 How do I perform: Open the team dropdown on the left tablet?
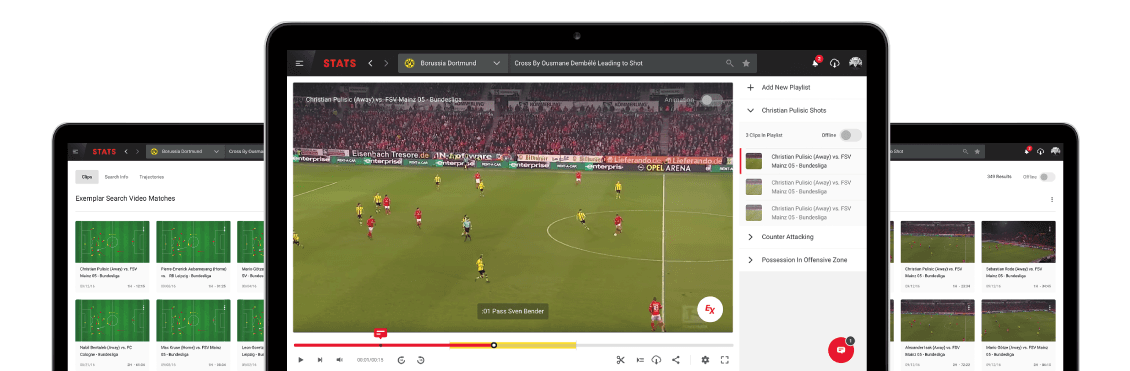pyautogui.click(x=186, y=151)
